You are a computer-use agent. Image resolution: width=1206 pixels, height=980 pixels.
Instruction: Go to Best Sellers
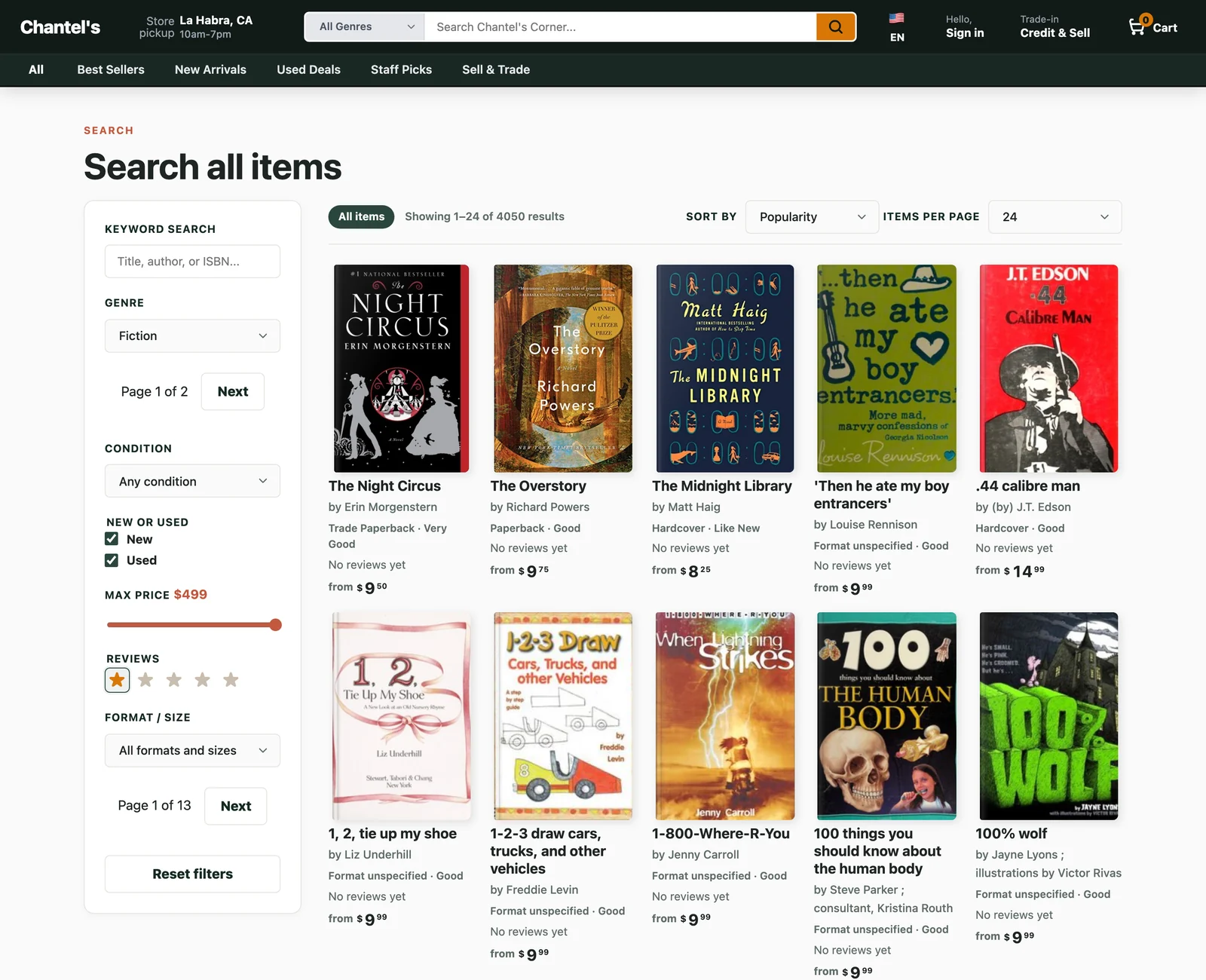pos(111,69)
